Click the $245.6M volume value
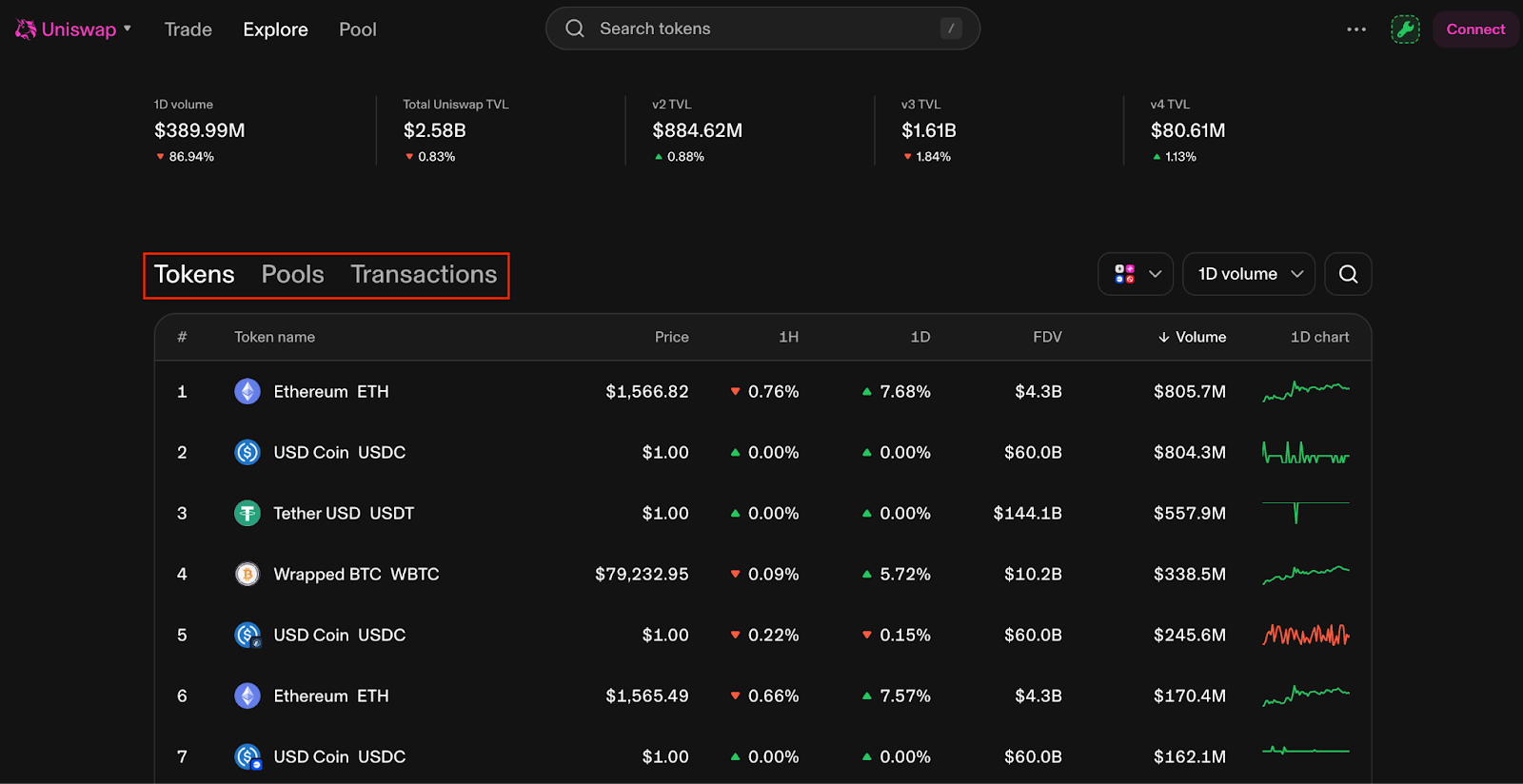1523x784 pixels. tap(1190, 635)
